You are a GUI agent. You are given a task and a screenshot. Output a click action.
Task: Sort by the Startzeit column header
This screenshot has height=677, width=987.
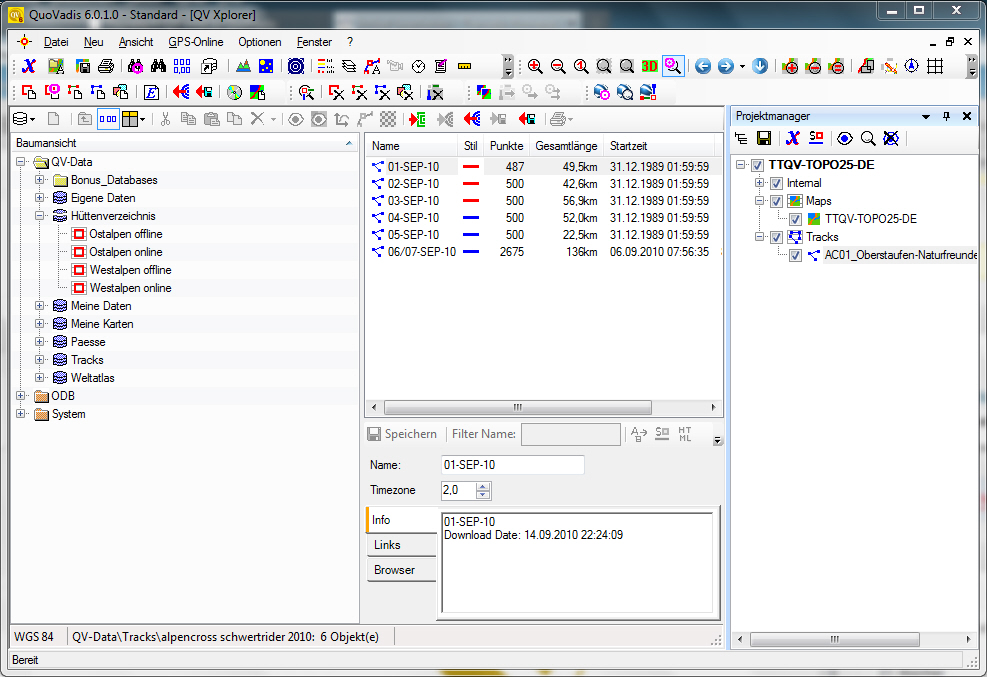(659, 146)
